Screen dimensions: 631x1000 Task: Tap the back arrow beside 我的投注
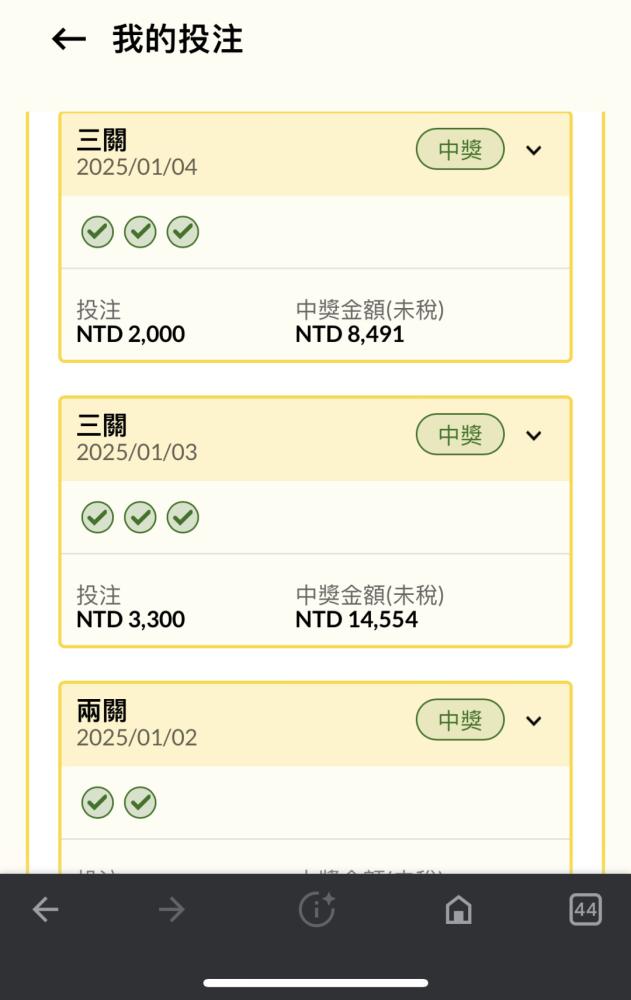click(69, 40)
